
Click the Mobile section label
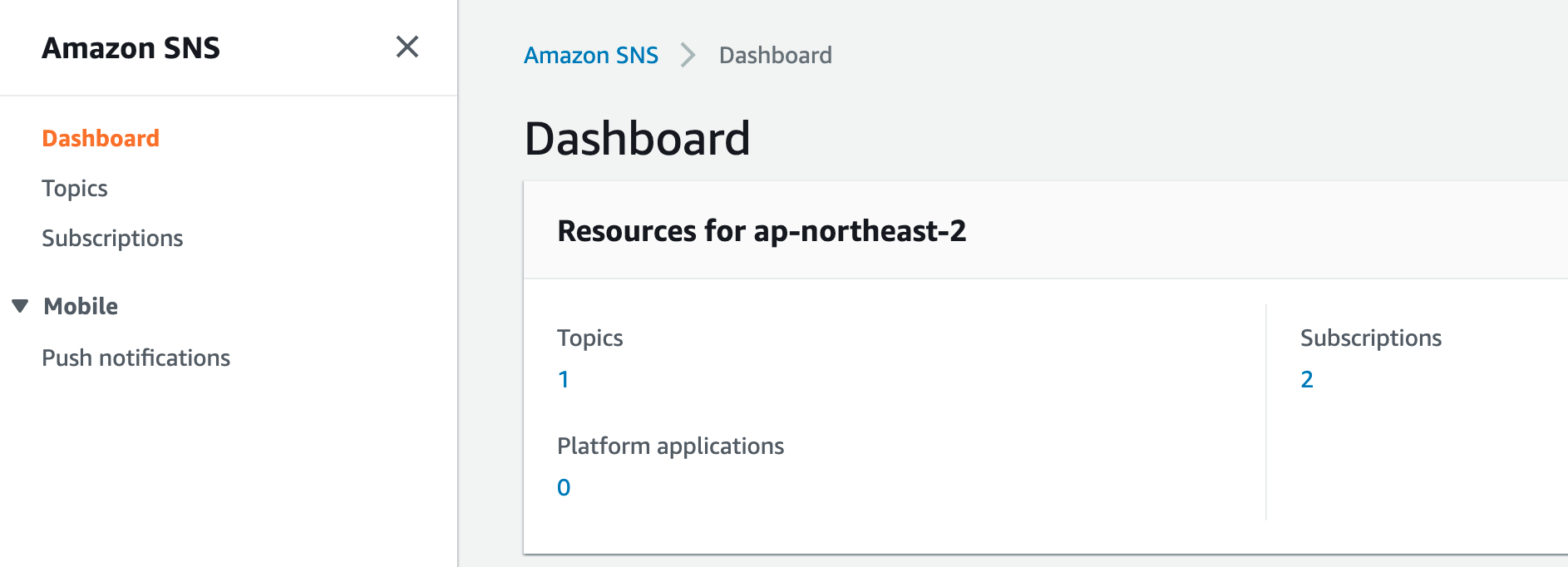point(81,306)
